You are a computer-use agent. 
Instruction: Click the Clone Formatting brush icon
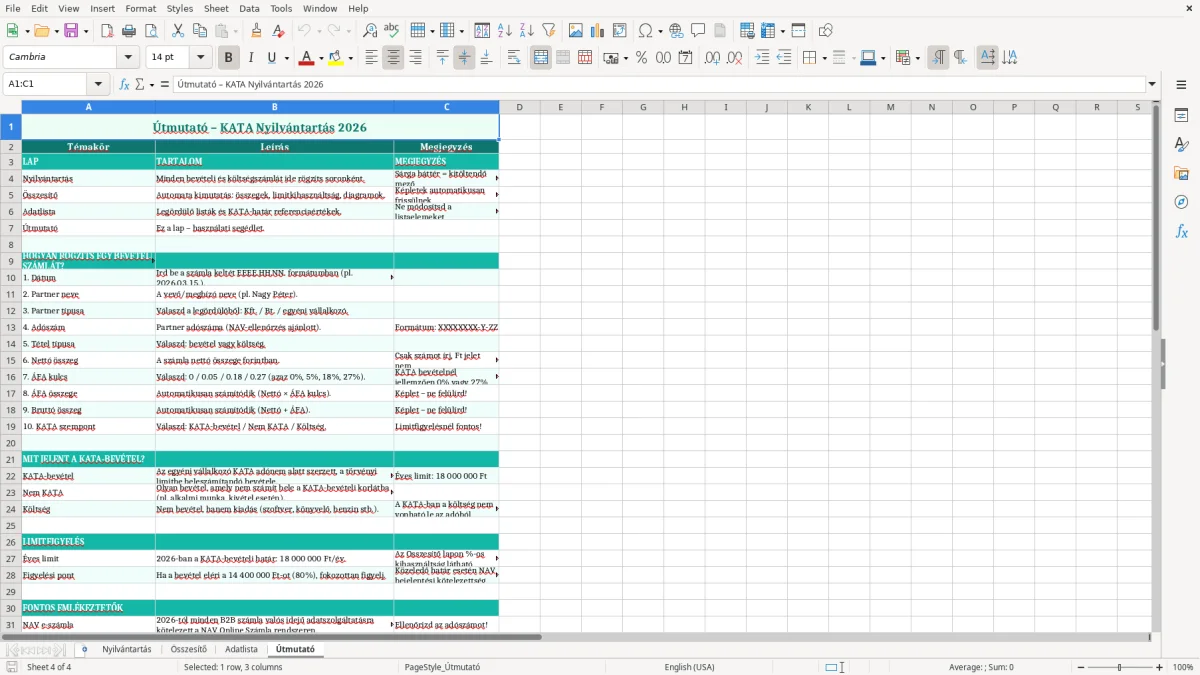tap(257, 31)
